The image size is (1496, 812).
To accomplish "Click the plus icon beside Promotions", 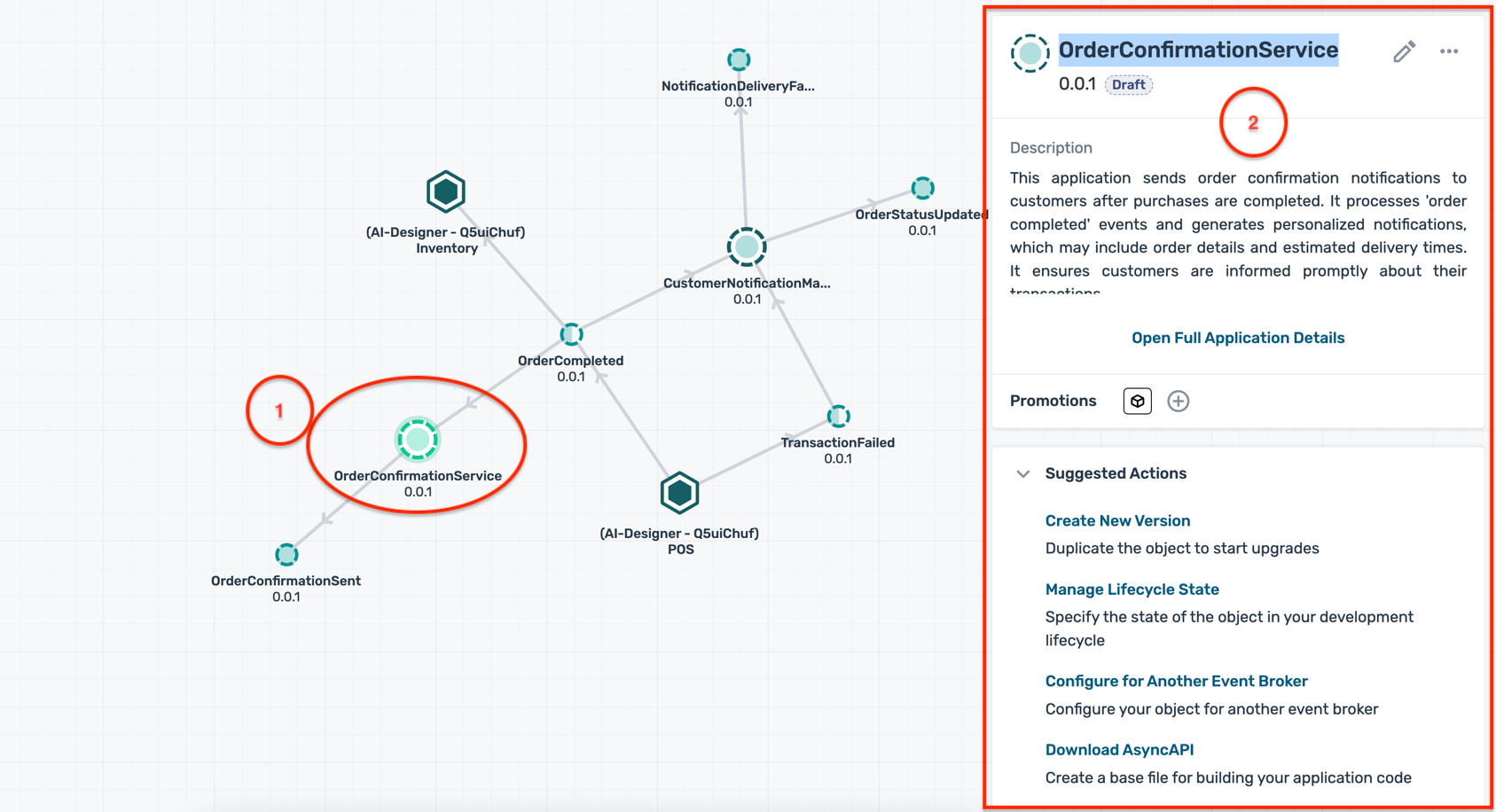I will (x=1178, y=401).
